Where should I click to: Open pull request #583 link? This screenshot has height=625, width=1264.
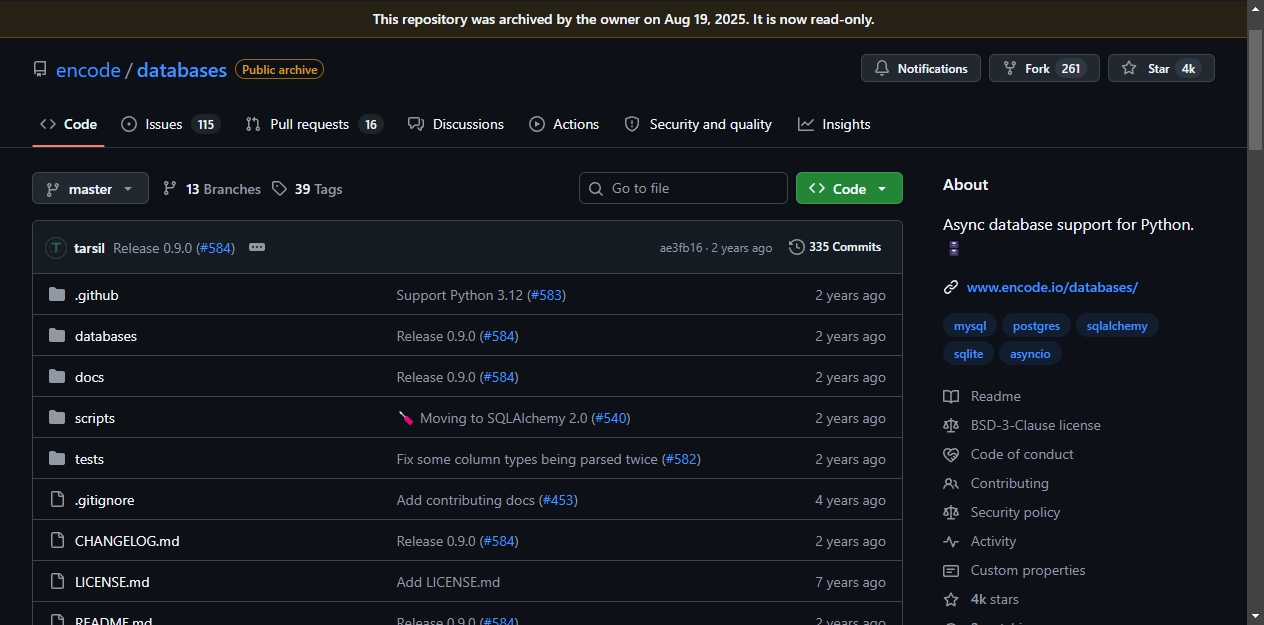[x=547, y=295]
